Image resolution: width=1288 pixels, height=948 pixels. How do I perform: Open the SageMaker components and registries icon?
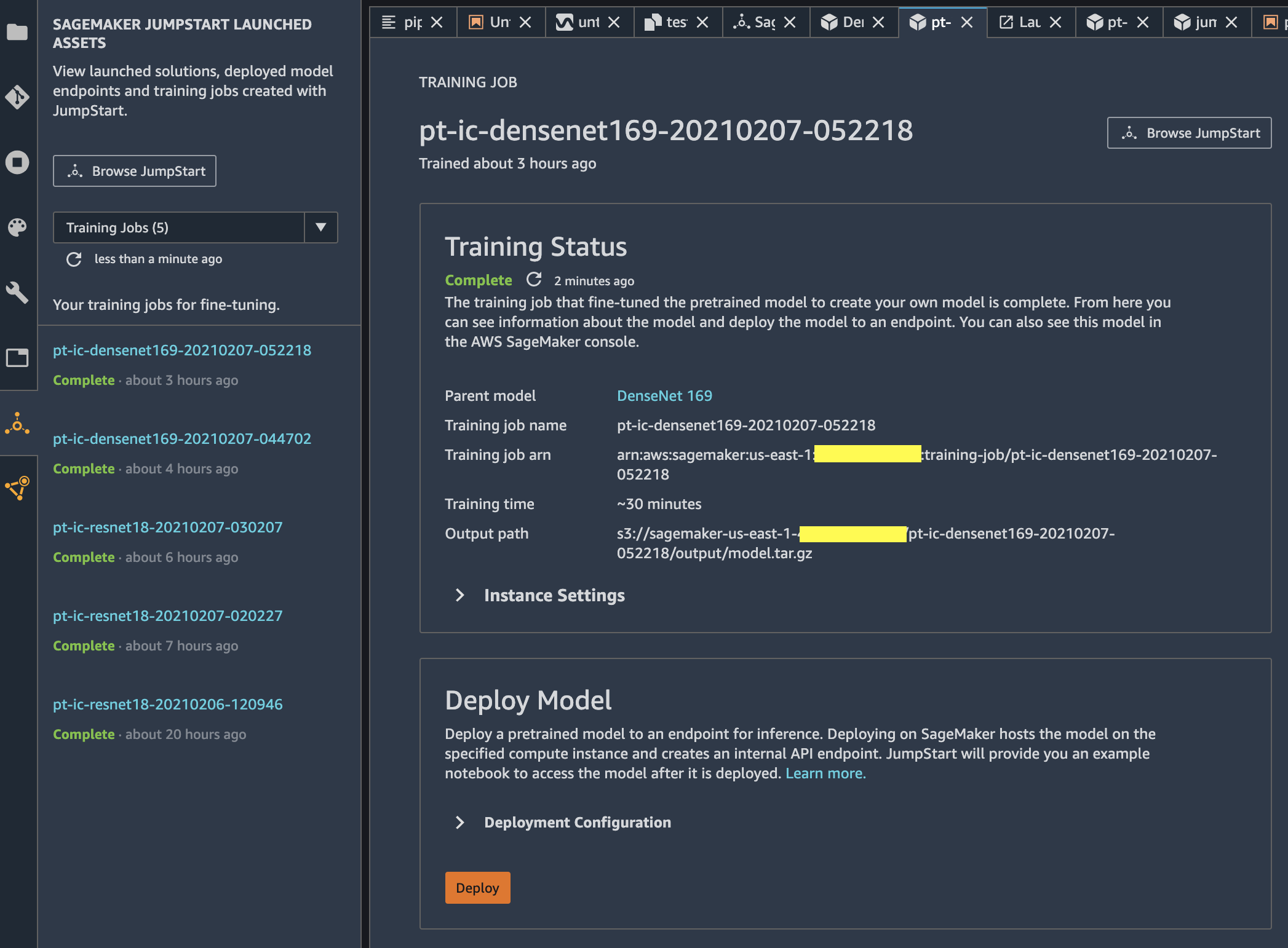coord(17,488)
